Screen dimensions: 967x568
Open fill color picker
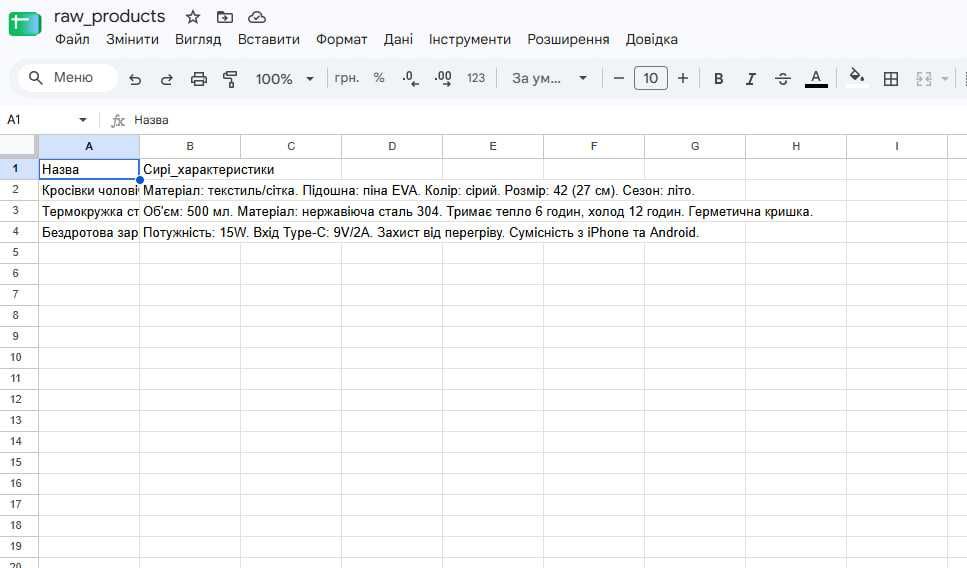[857, 77]
